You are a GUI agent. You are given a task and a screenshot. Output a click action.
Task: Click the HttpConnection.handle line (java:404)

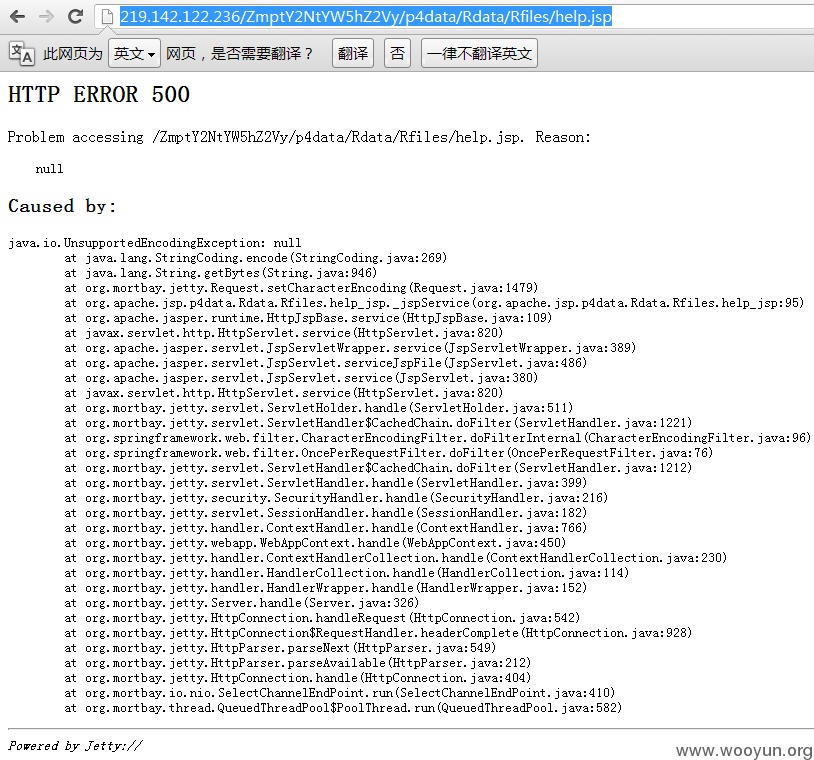click(297, 680)
